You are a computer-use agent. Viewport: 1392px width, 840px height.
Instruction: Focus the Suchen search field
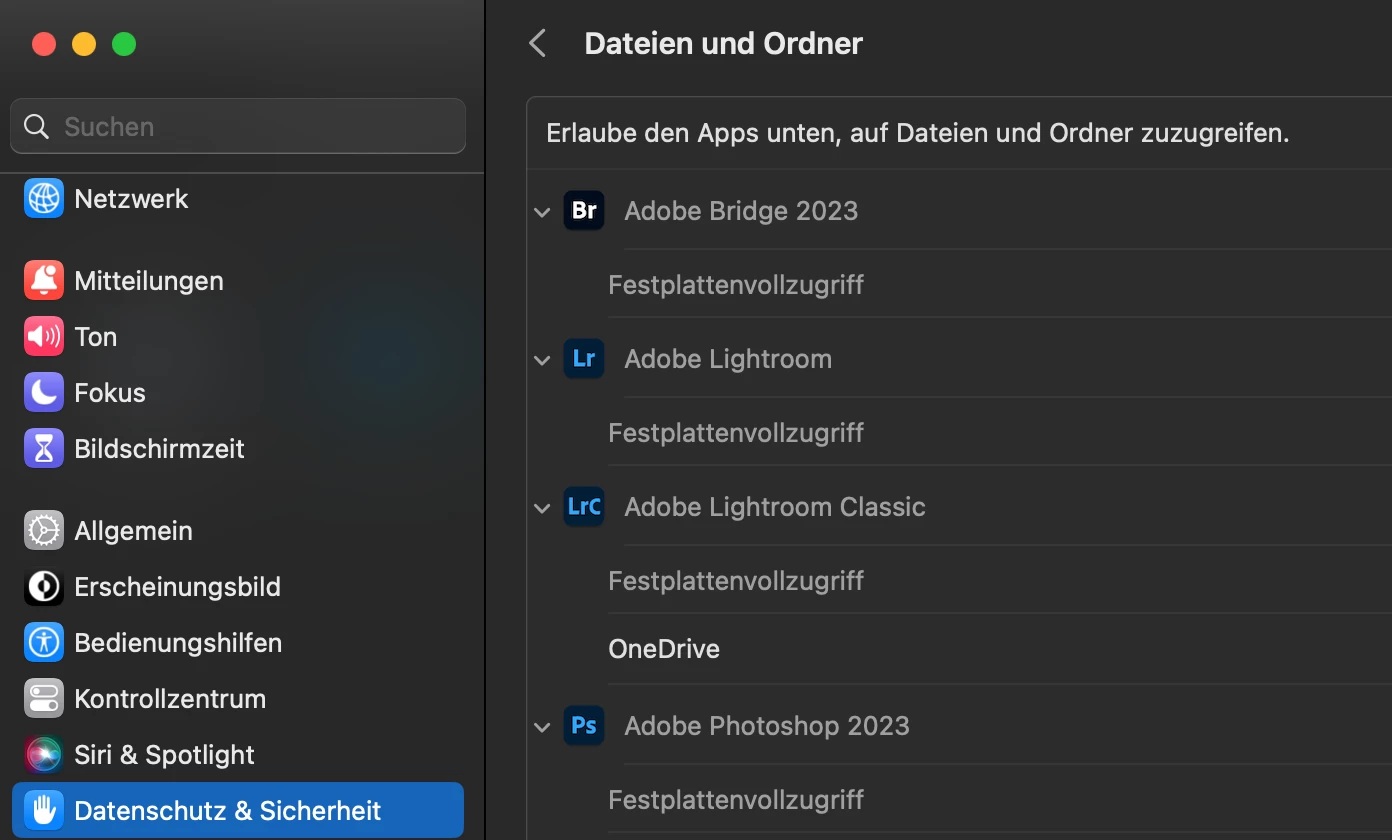[x=238, y=126]
